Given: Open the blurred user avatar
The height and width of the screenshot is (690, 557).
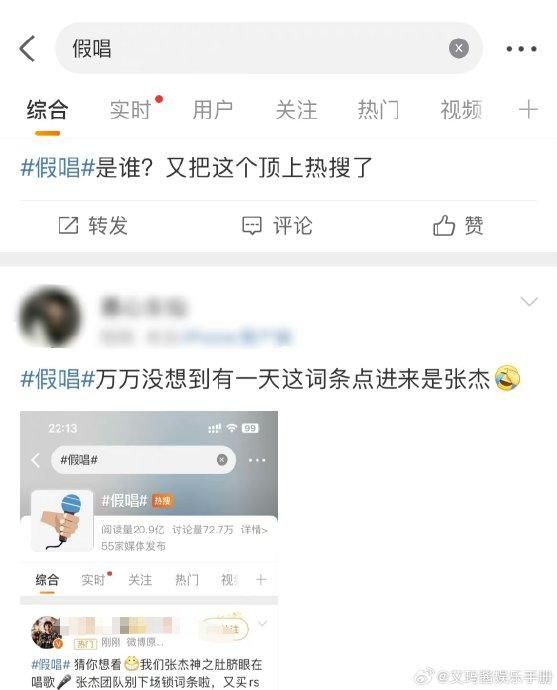Looking at the screenshot, I should (50, 317).
